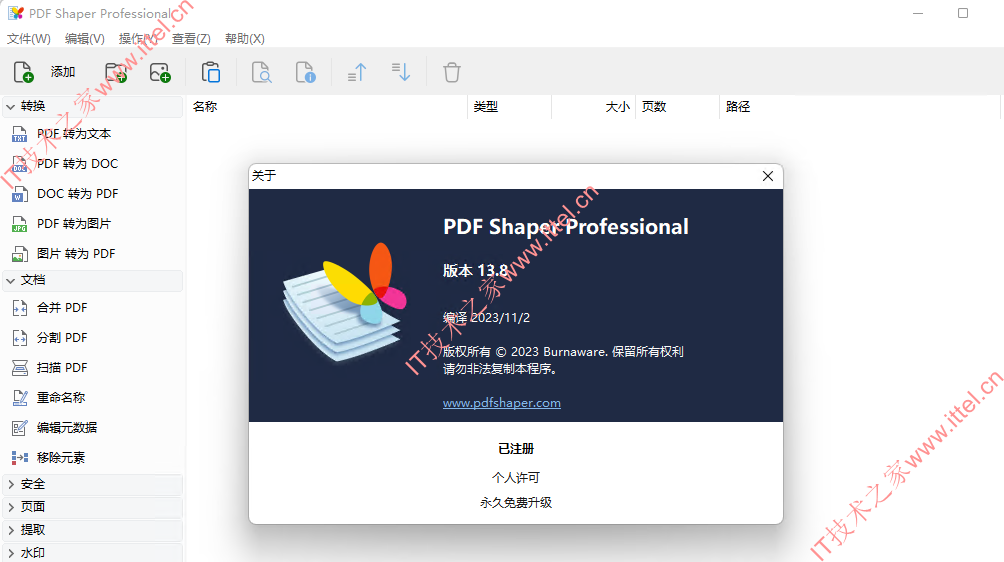Image resolution: width=1004 pixels, height=562 pixels.
Task: Click 编译 2023/11/2 build text
Action: point(487,317)
